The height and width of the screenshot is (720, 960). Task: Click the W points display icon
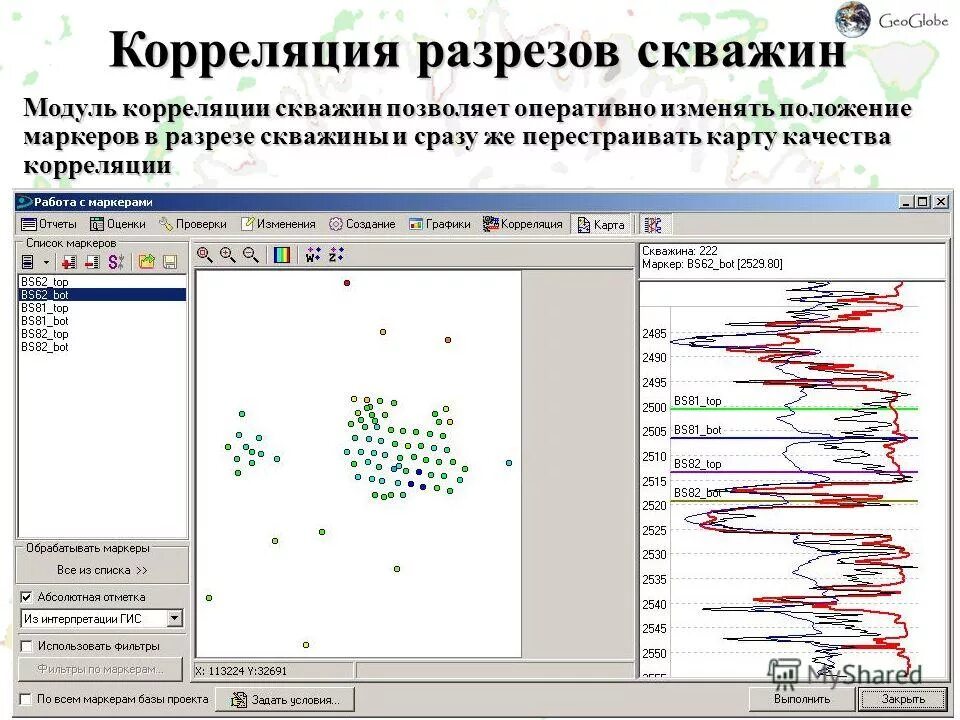[x=311, y=256]
